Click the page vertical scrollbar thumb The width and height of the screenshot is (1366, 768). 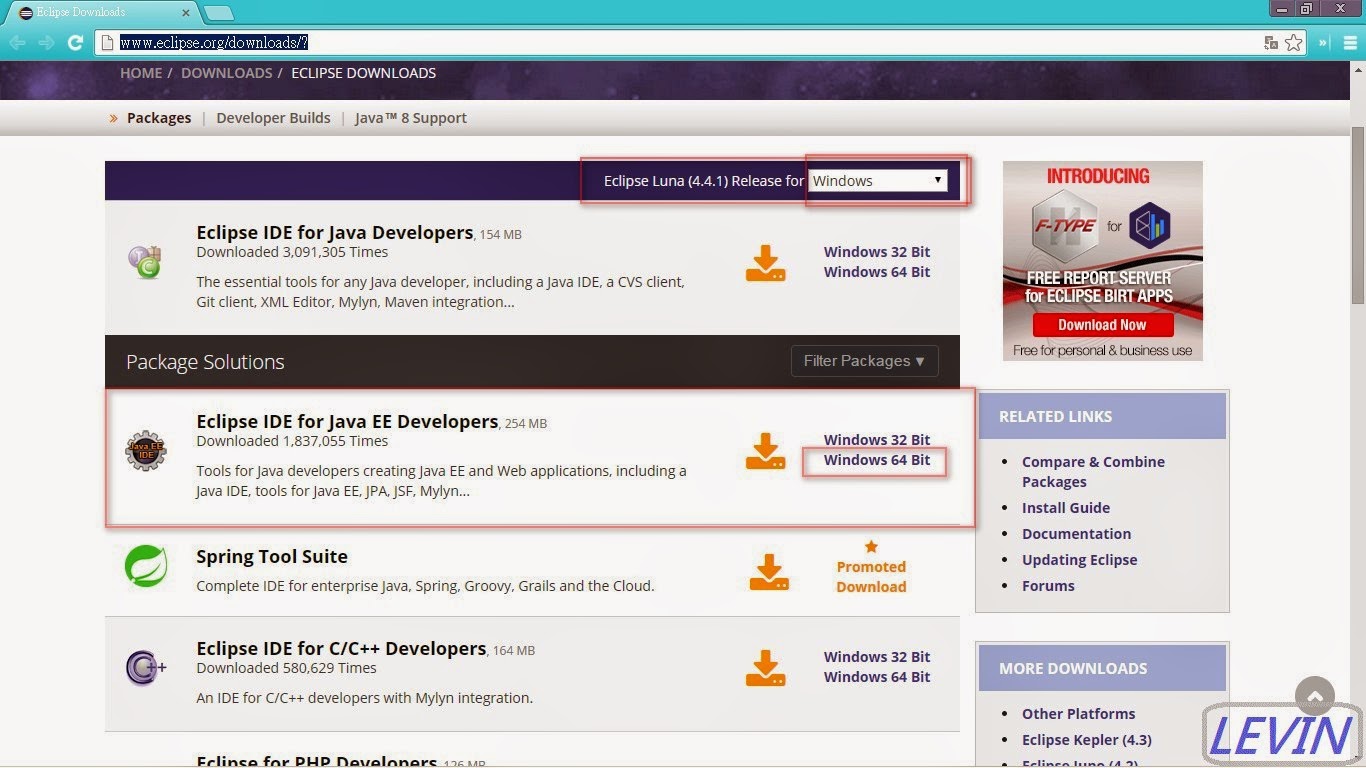[1358, 215]
